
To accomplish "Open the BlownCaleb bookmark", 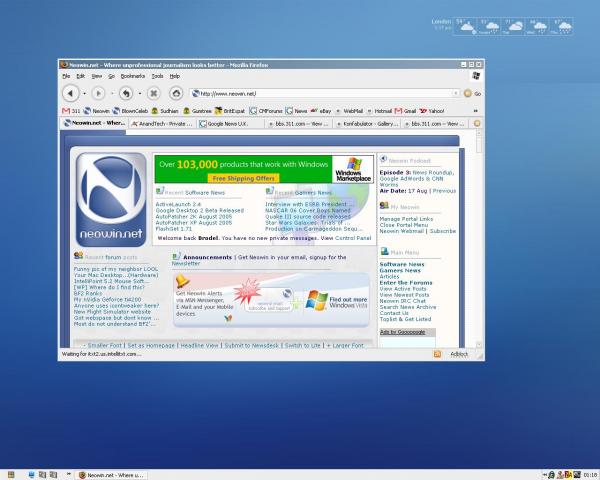I will pyautogui.click(x=130, y=111).
